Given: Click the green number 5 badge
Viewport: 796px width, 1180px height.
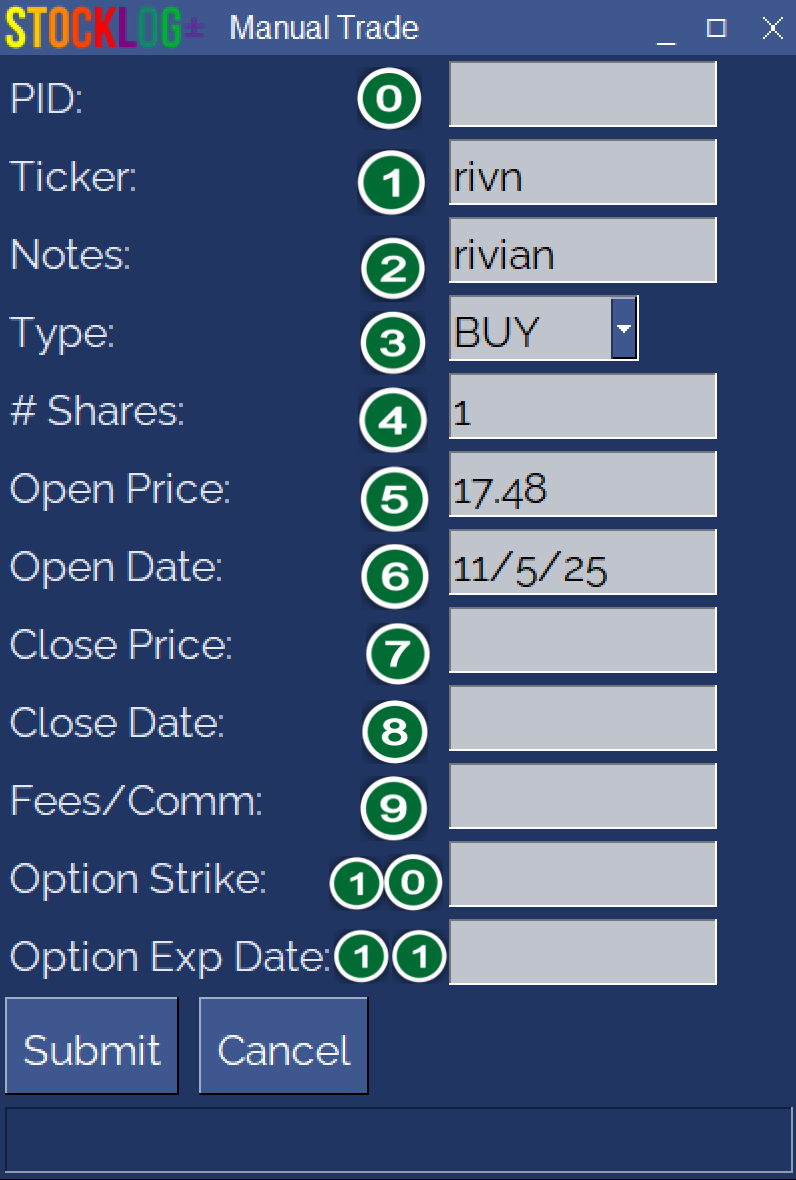Looking at the screenshot, I should (394, 498).
